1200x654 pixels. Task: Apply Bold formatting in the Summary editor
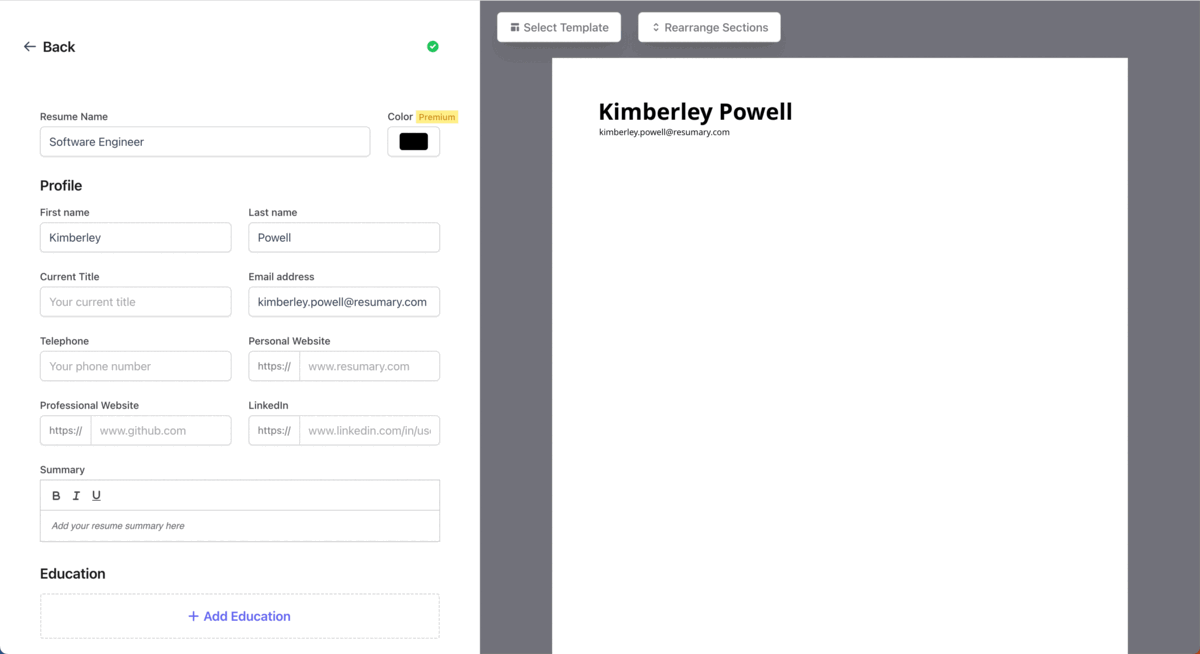pyautogui.click(x=56, y=495)
